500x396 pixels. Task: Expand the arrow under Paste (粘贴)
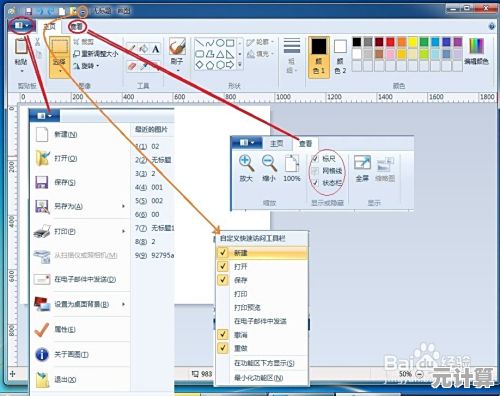21,70
